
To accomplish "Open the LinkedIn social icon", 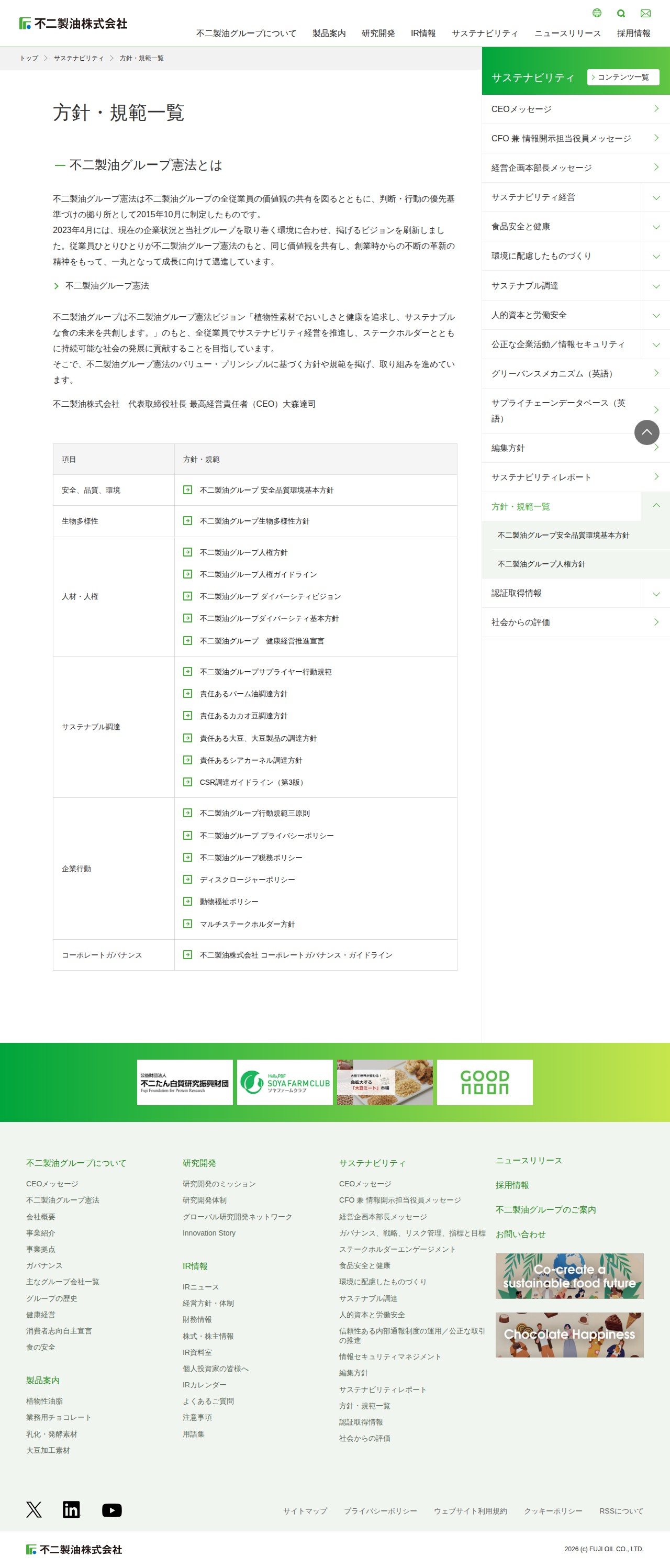I will coord(71,1509).
